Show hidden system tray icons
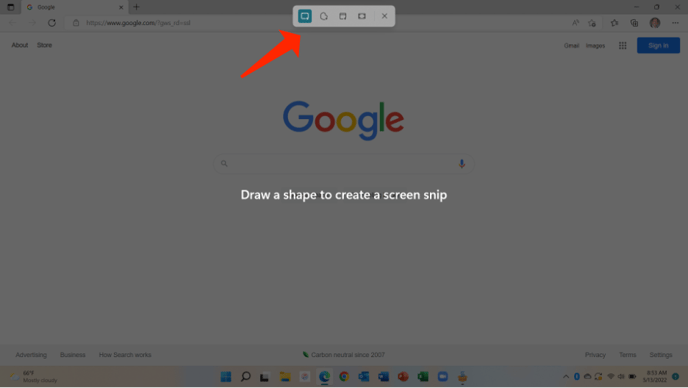 click(x=566, y=377)
